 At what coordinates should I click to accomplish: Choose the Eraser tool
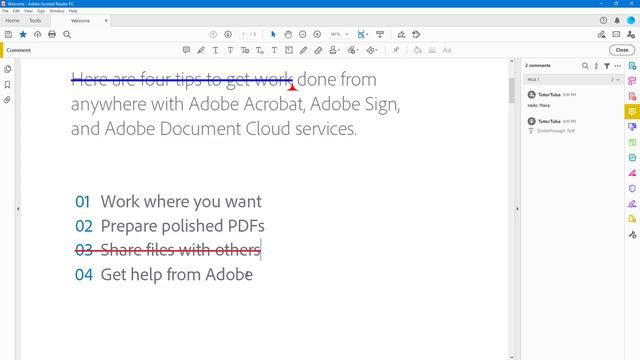tap(318, 50)
